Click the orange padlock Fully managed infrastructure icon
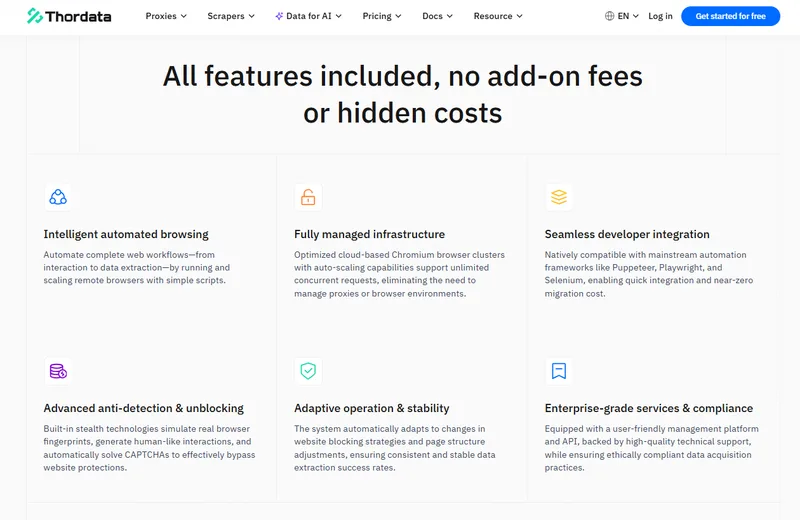Screen dimensions: 800x520 click(308, 197)
